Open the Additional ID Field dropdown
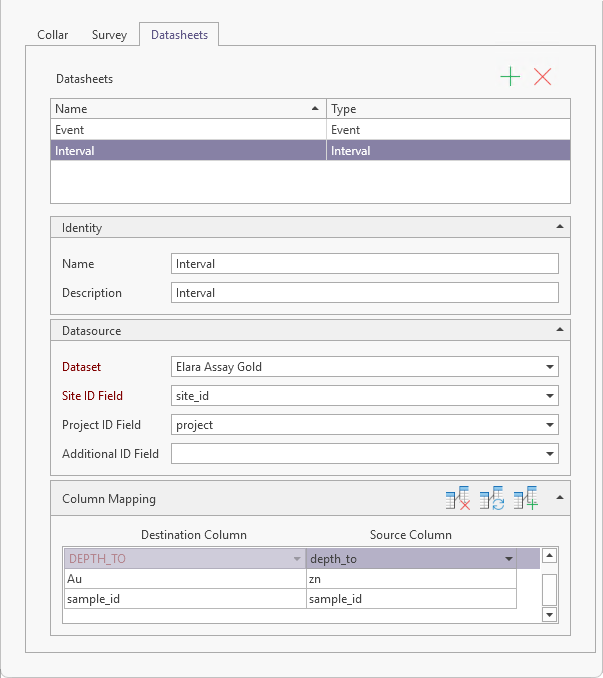Screen dimensions: 603x678 [x=549, y=454]
